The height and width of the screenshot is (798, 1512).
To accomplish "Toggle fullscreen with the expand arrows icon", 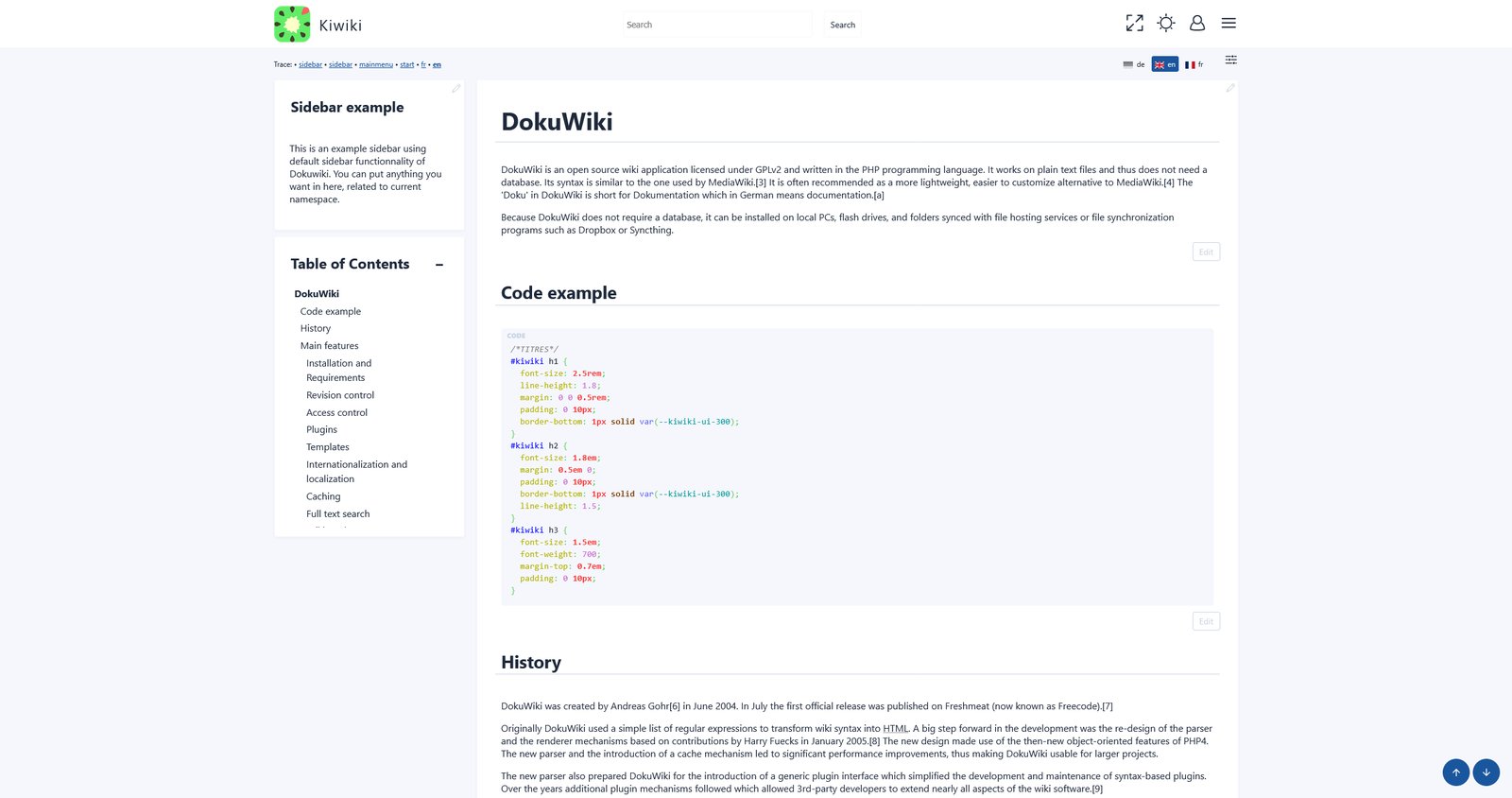I will 1134,24.
